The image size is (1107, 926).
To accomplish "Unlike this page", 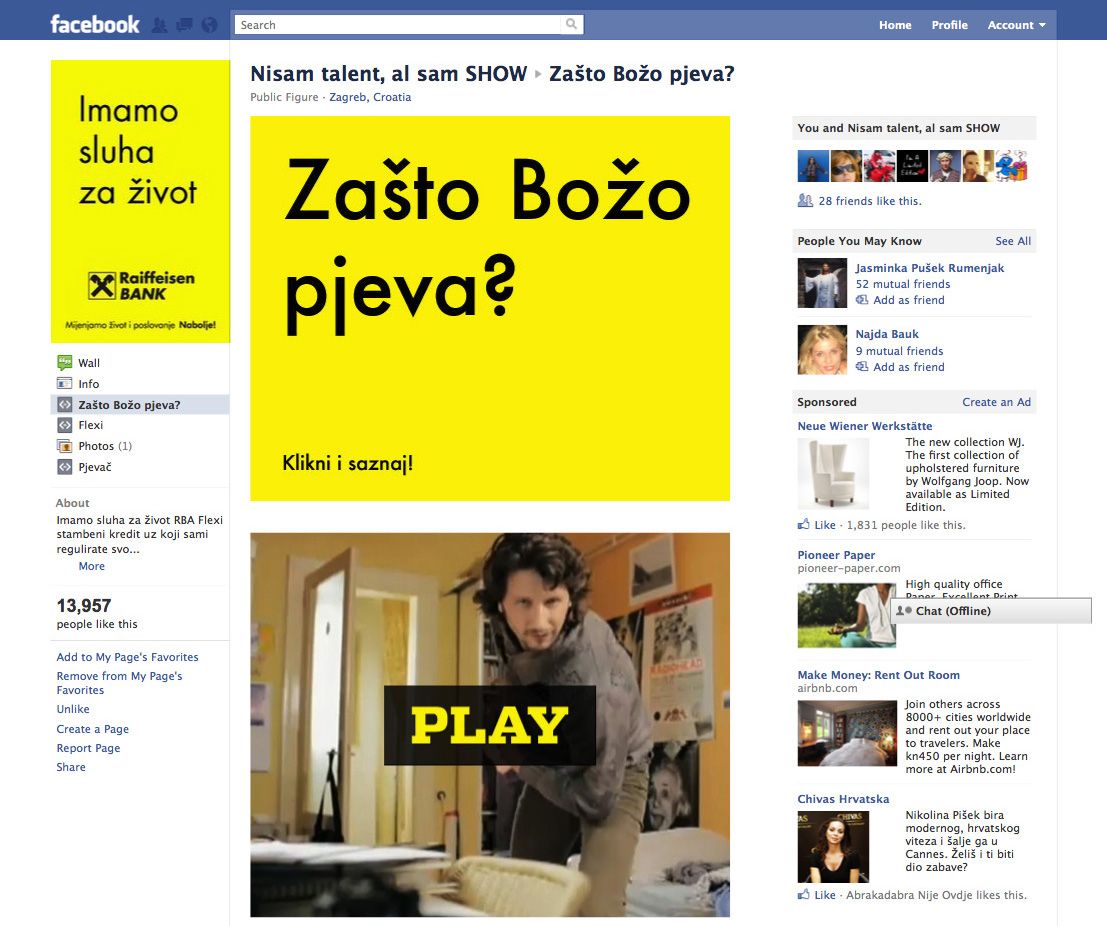I will [x=73, y=709].
